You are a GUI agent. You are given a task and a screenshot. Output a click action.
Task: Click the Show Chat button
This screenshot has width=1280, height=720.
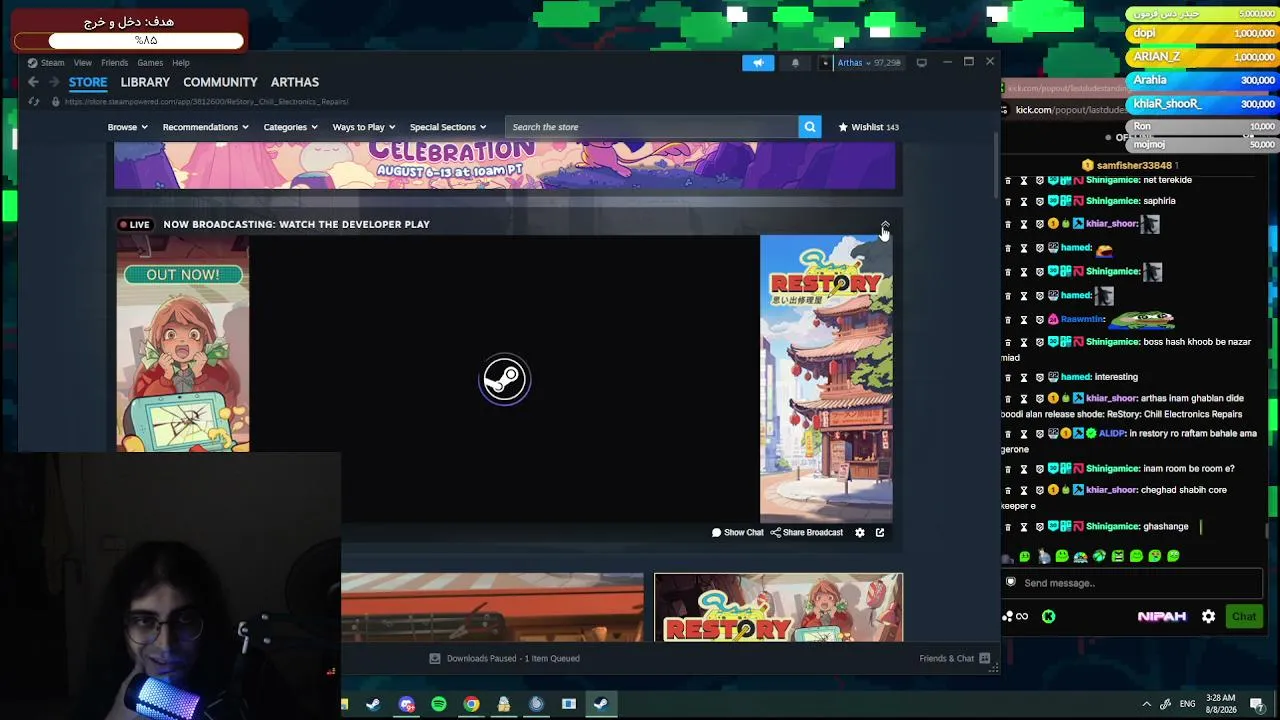(x=737, y=533)
